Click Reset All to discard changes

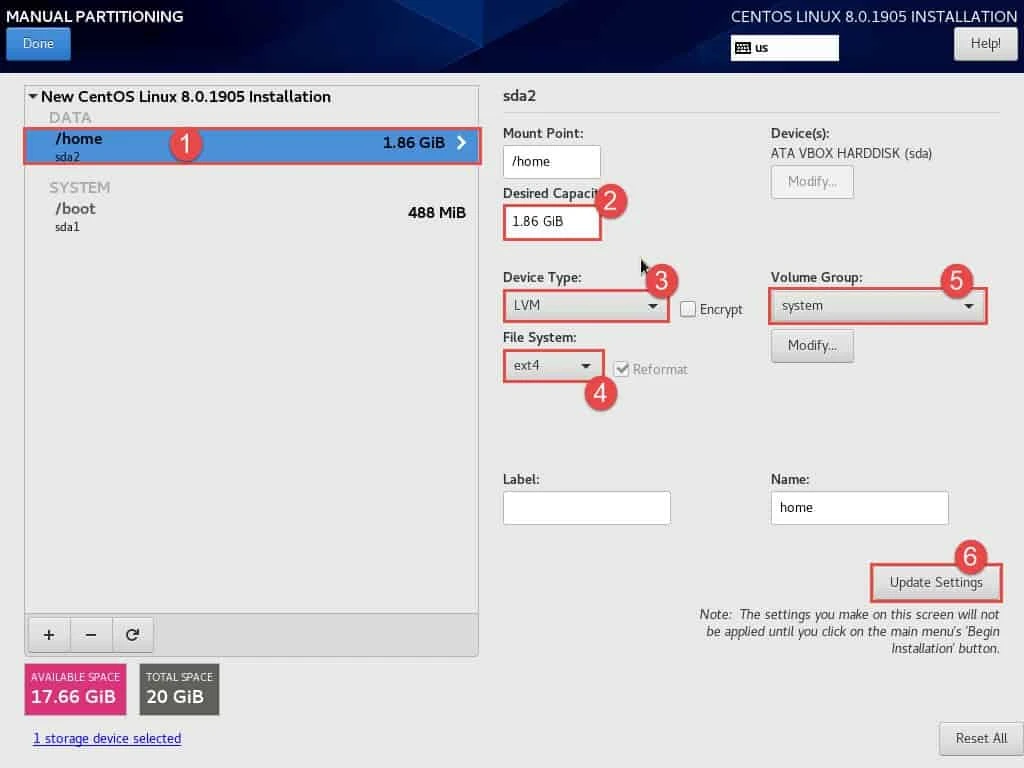coord(981,738)
